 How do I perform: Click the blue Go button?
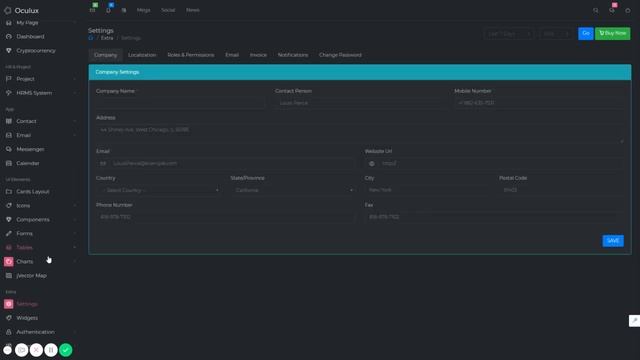tap(585, 33)
